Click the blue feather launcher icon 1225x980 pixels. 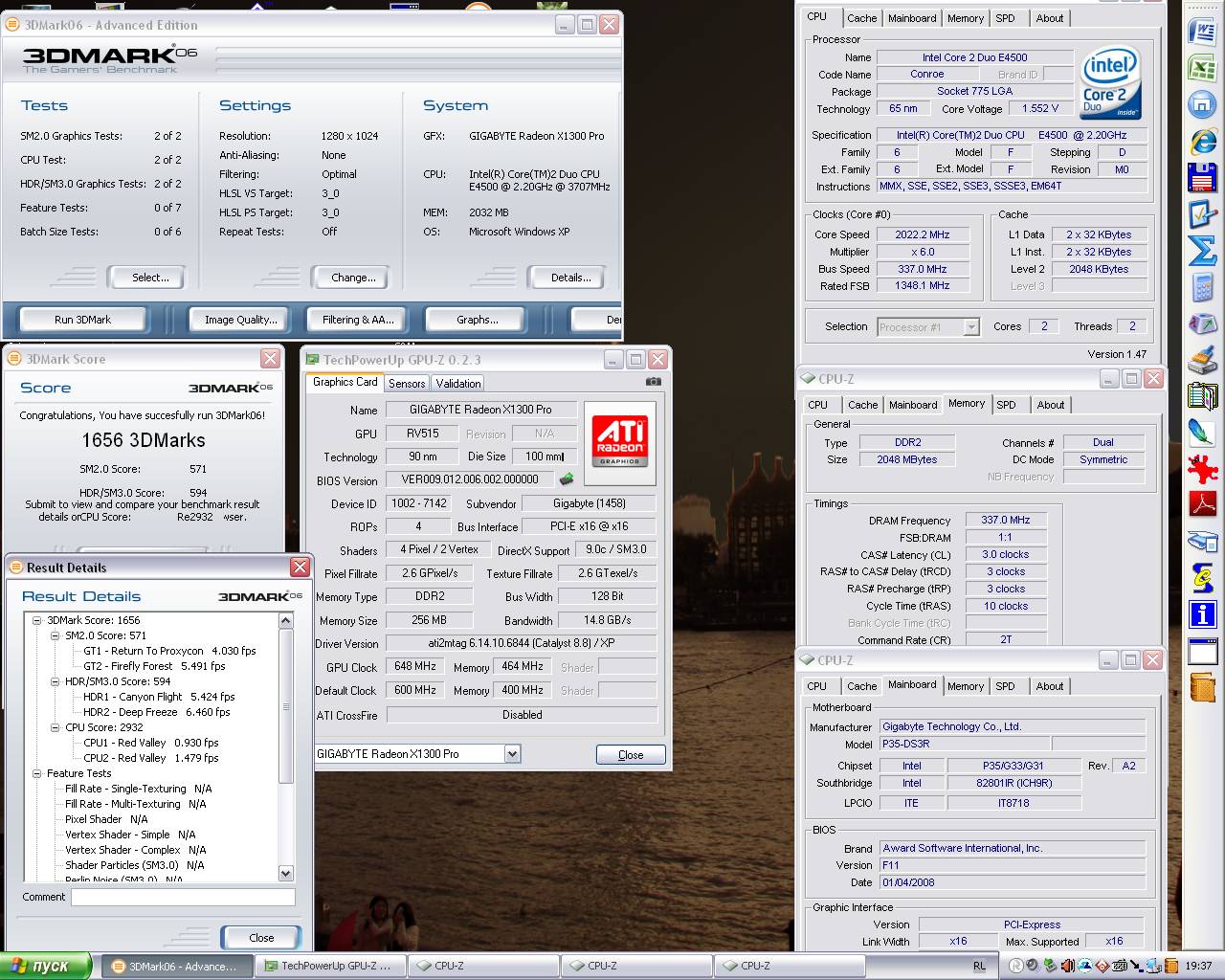pos(1202,432)
